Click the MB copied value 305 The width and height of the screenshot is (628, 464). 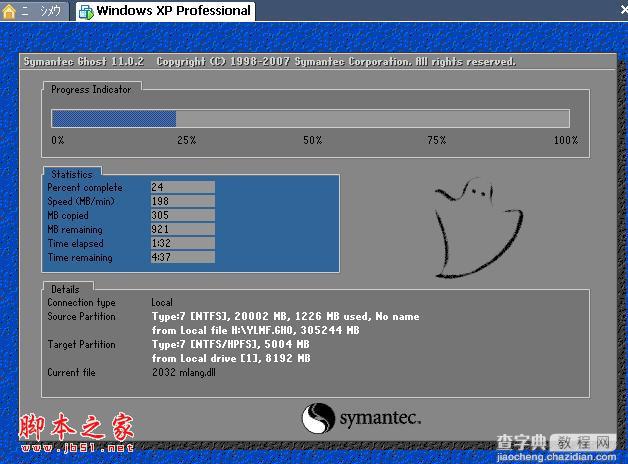point(183,215)
